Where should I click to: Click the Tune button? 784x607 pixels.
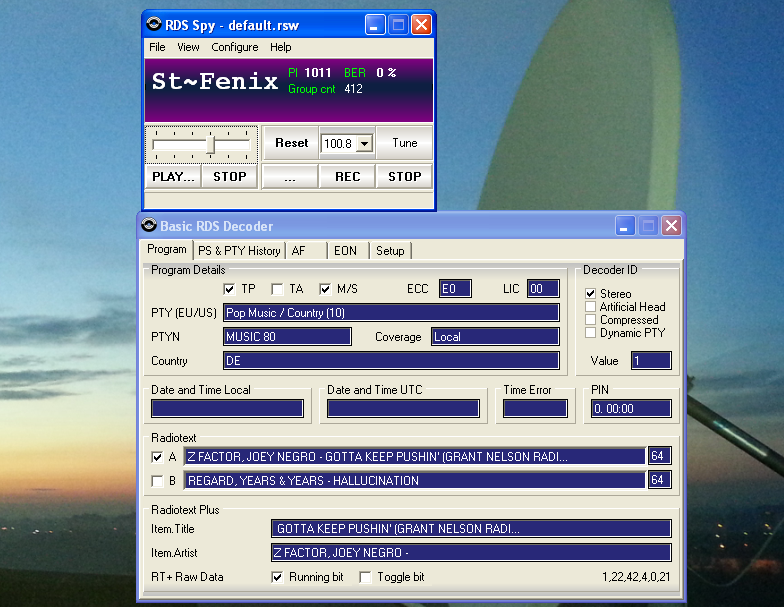pos(404,143)
